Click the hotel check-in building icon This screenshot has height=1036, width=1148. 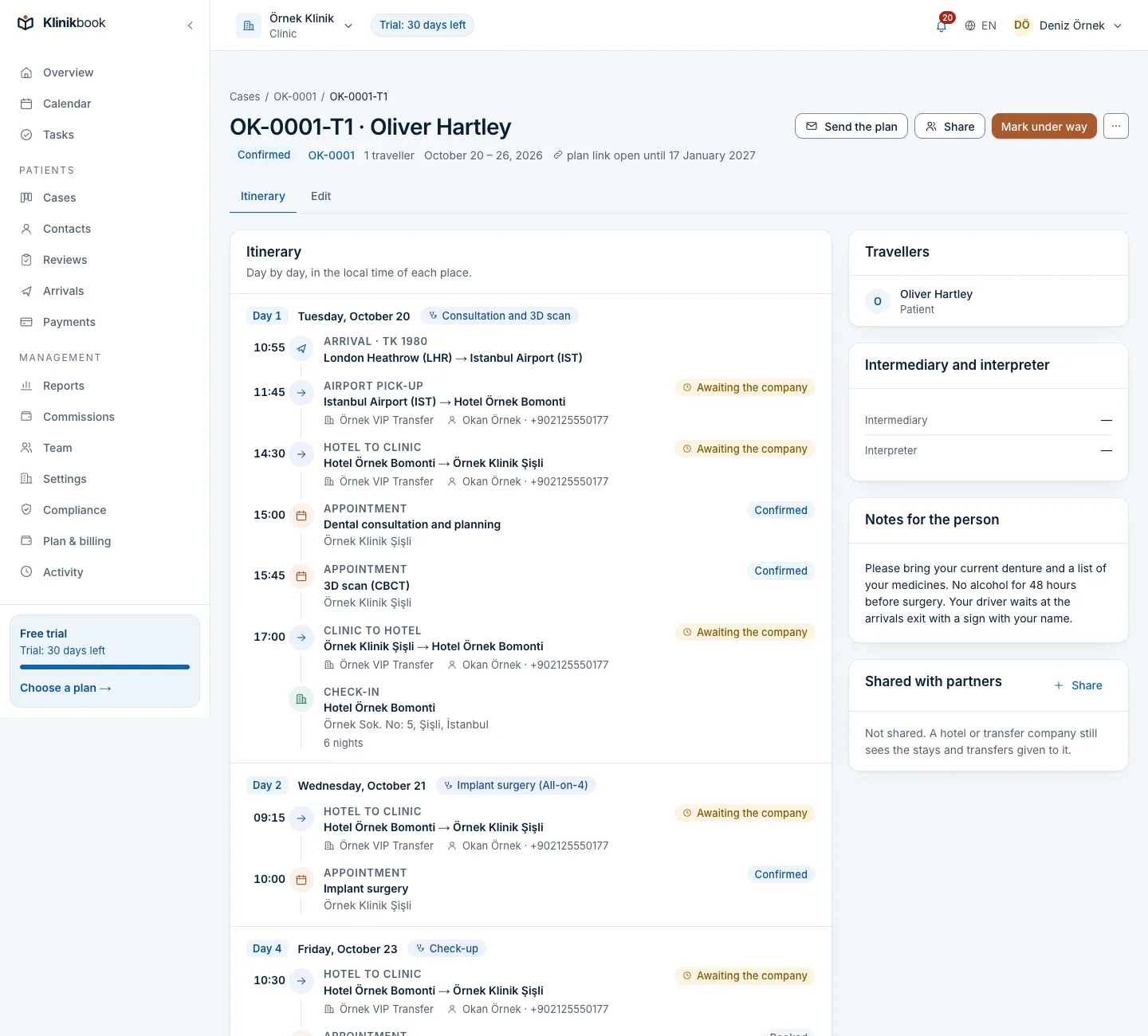pyautogui.click(x=301, y=699)
